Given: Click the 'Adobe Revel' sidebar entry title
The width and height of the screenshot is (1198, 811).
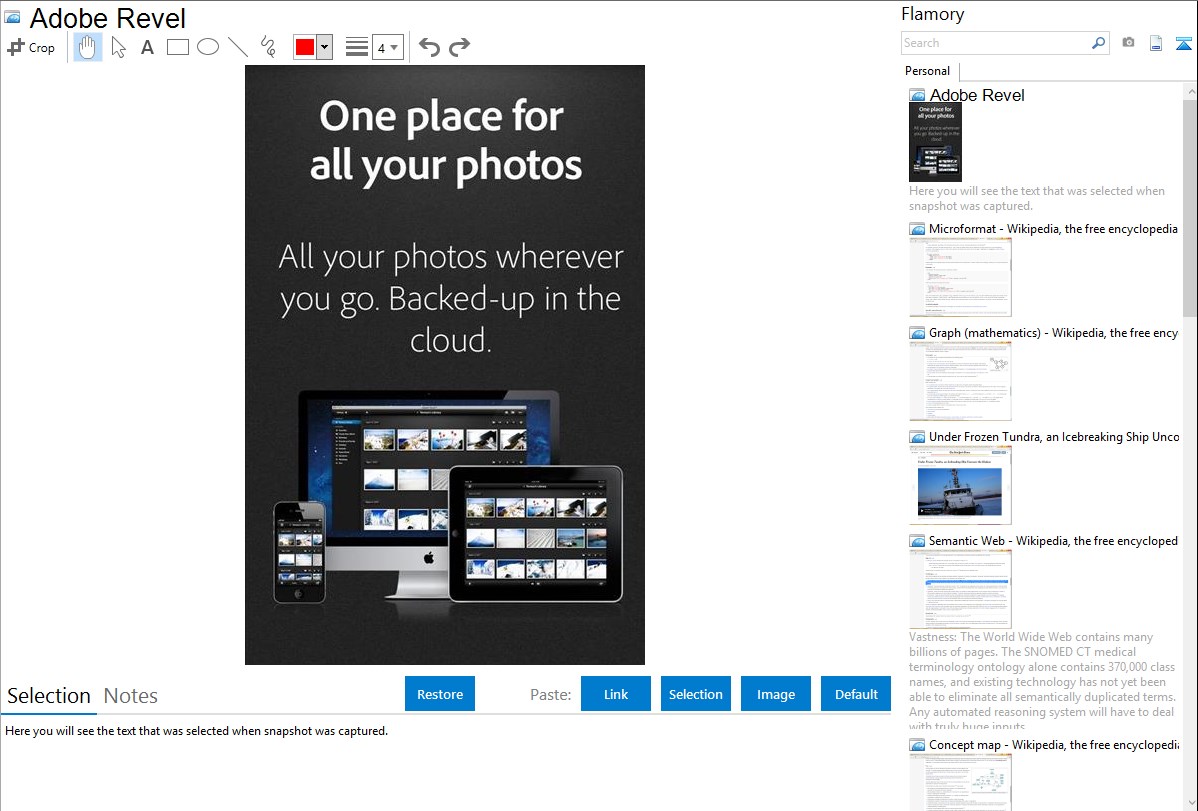Looking at the screenshot, I should click(x=976, y=96).
